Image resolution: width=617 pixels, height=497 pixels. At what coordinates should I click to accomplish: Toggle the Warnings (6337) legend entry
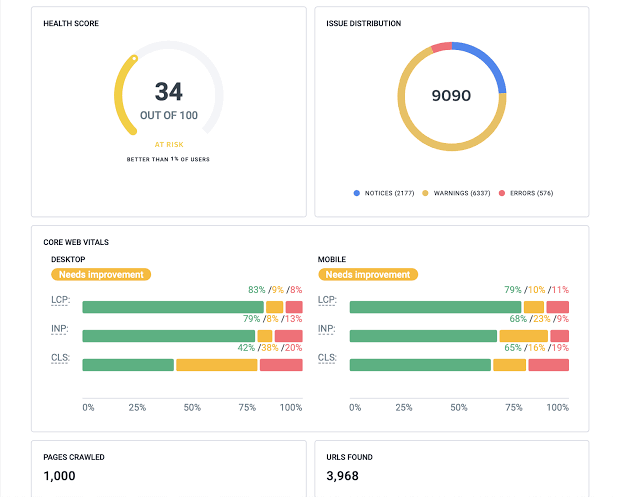[x=458, y=192]
